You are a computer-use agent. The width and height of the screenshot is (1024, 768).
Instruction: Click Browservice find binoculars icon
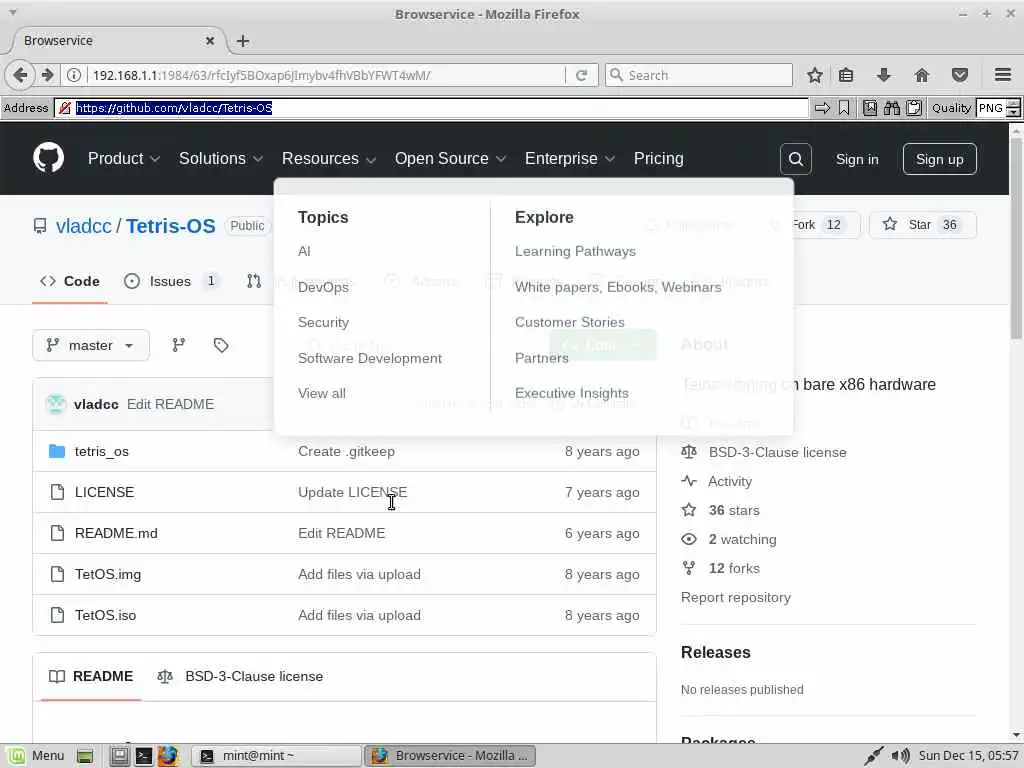pyautogui.click(x=892, y=108)
